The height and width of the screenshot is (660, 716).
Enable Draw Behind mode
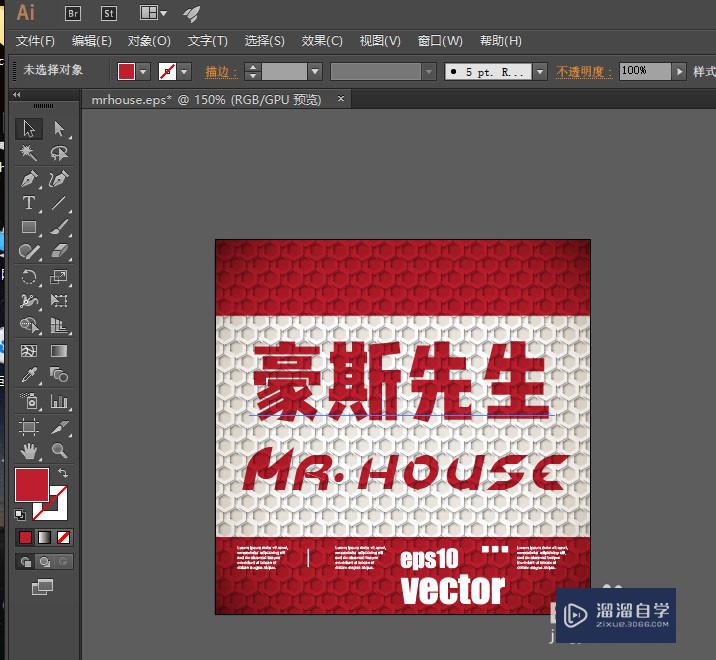[44, 561]
